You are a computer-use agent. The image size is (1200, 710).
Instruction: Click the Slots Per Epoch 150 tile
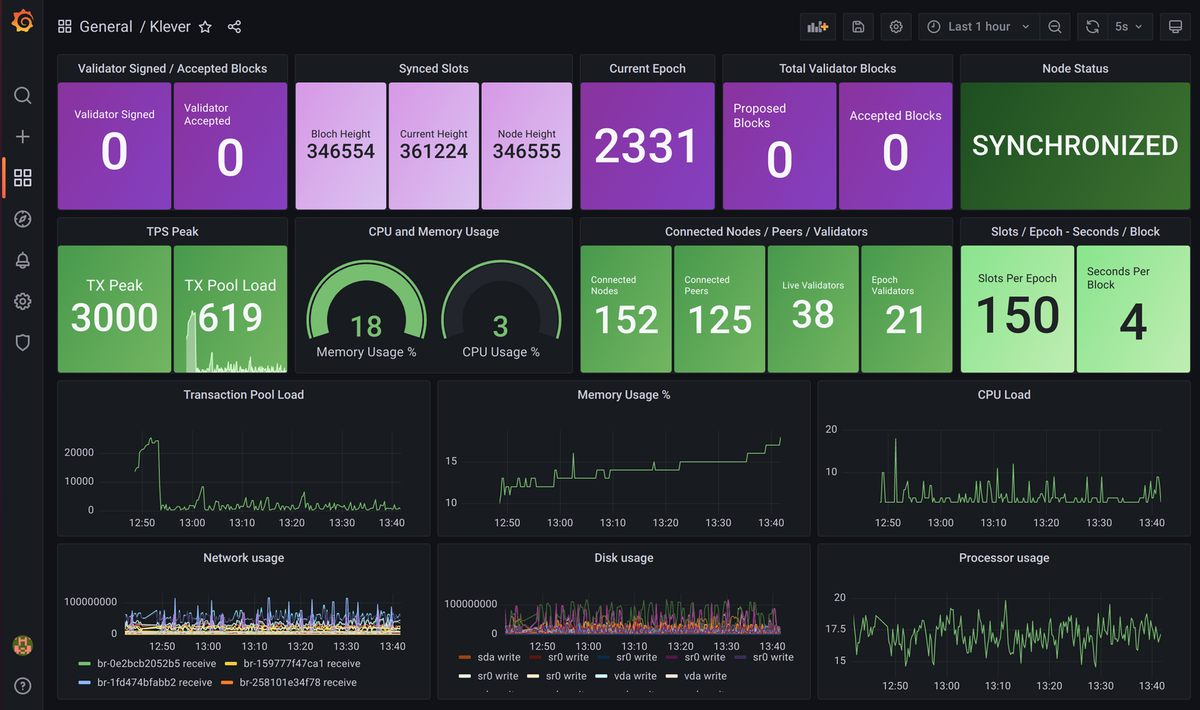click(x=1017, y=309)
